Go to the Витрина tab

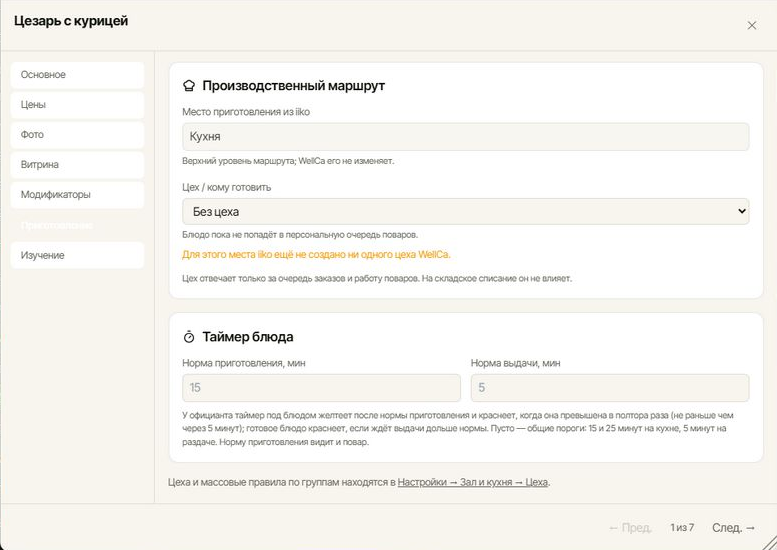coord(77,165)
